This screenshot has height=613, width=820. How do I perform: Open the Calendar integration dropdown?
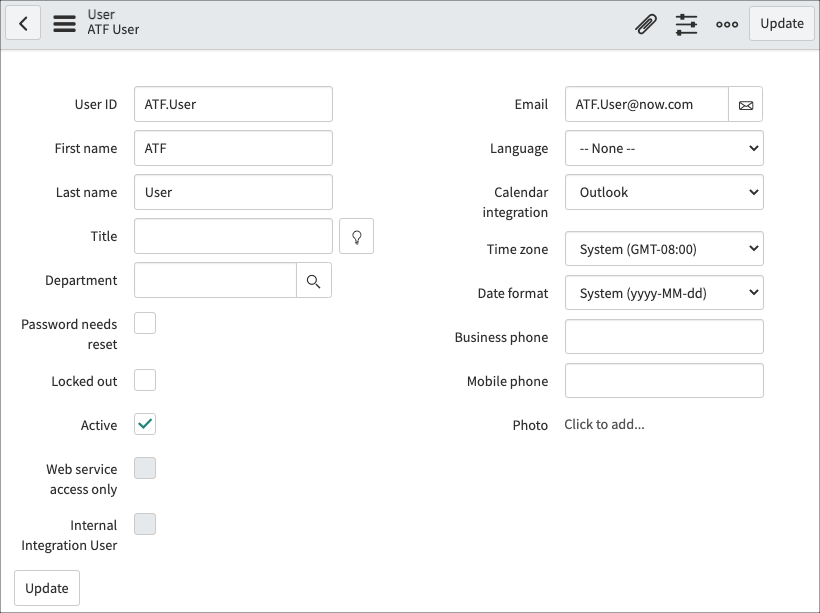pos(663,192)
